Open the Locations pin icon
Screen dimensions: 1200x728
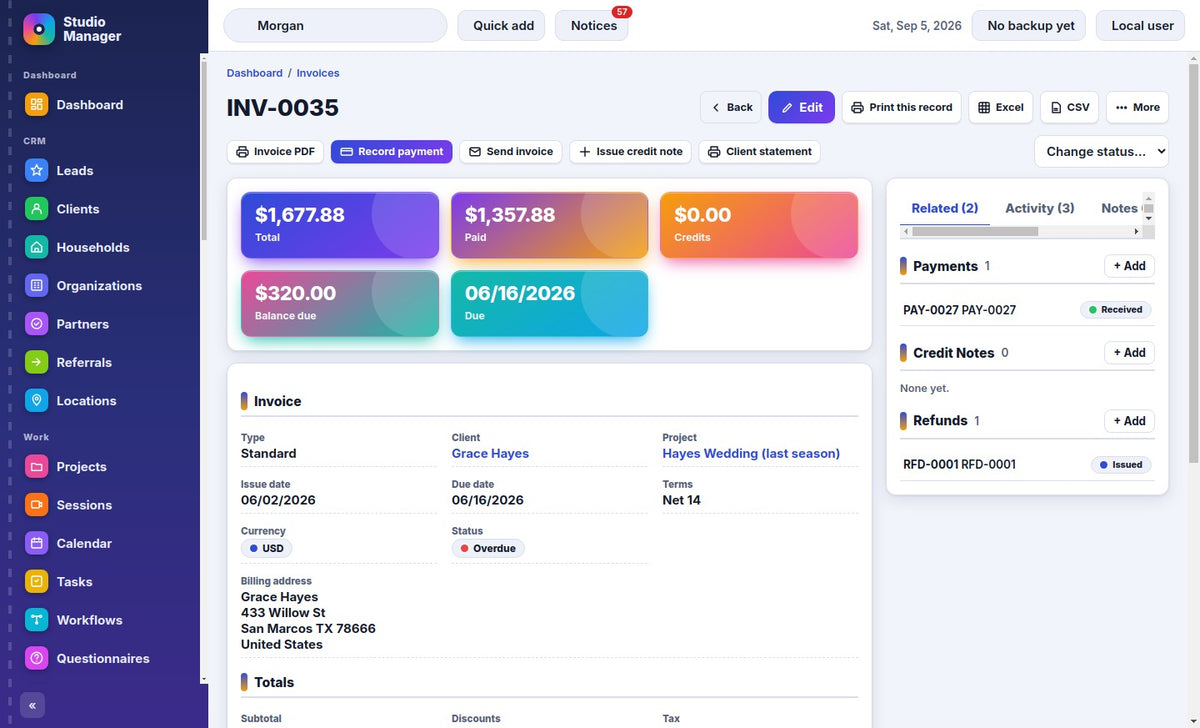(x=36, y=400)
